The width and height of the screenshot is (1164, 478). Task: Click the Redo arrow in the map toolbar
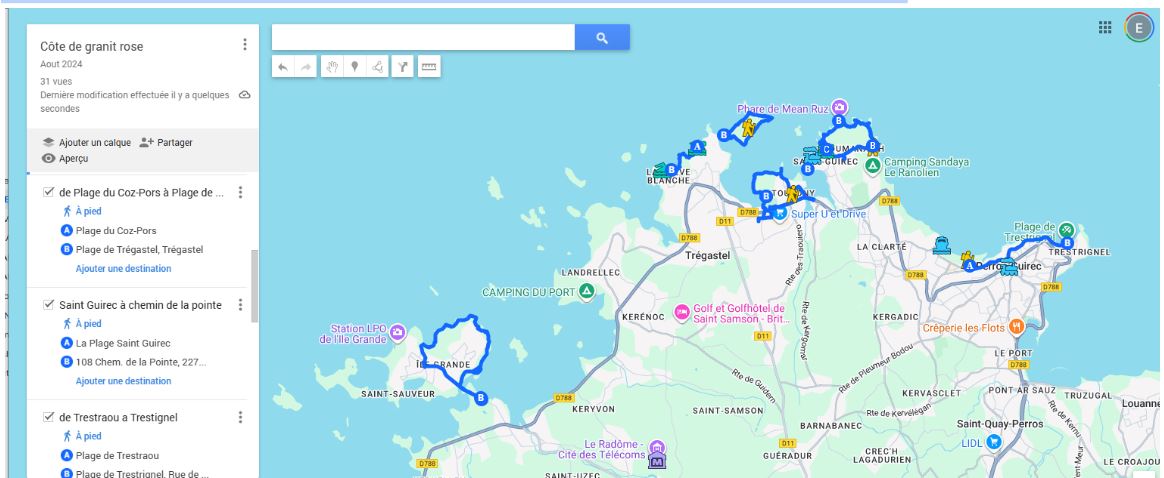pos(306,67)
